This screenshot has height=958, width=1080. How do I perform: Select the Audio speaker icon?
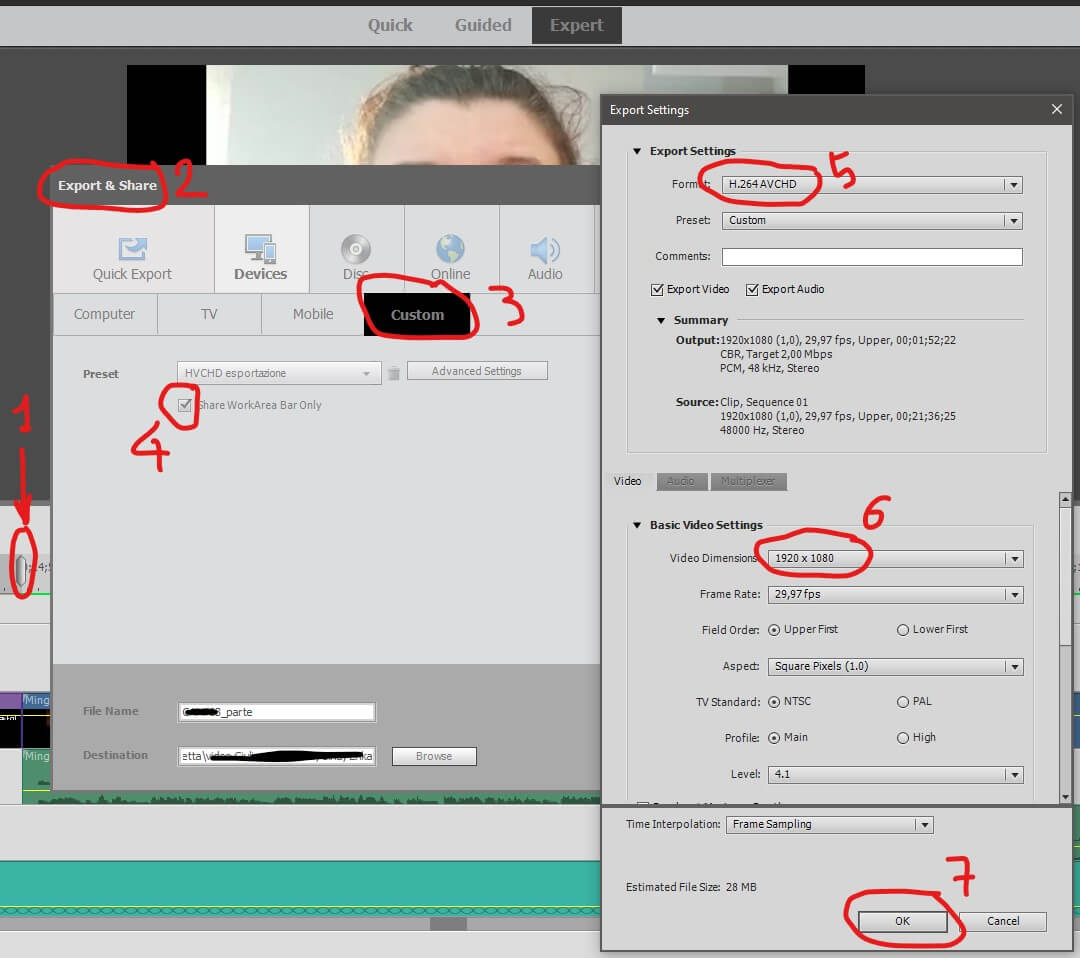[x=545, y=250]
